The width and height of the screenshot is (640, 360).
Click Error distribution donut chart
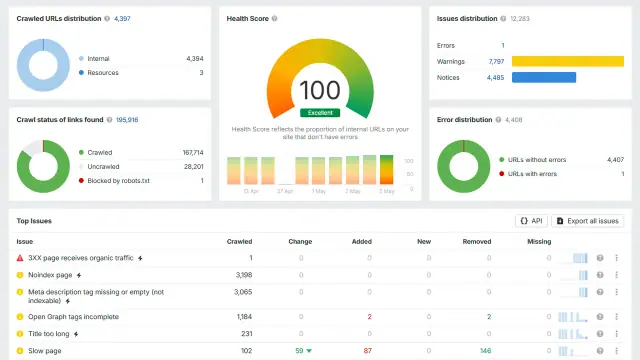(463, 166)
